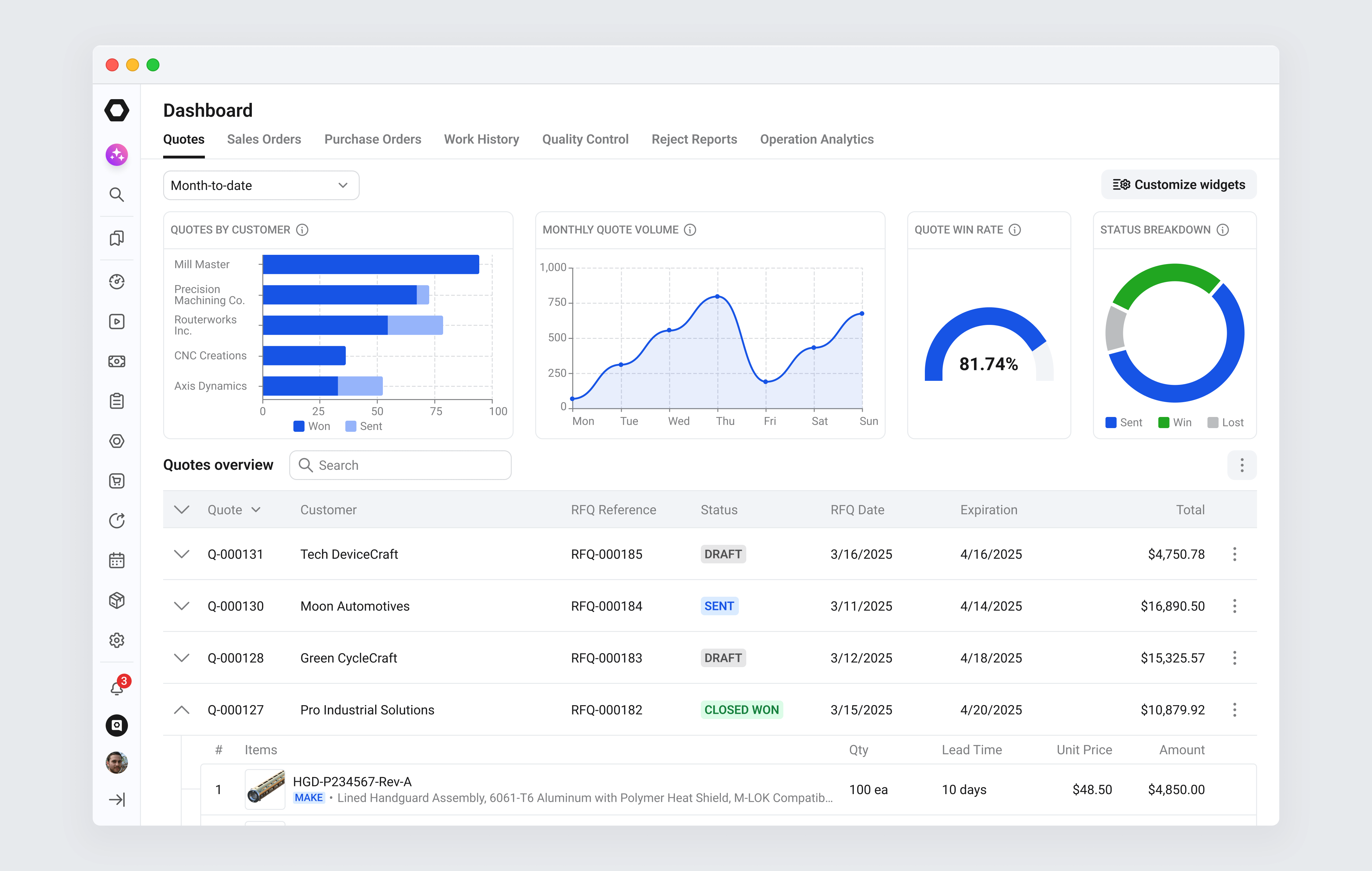The image size is (1372, 871).
Task: Open row actions for Q-000131
Action: coord(1235,554)
